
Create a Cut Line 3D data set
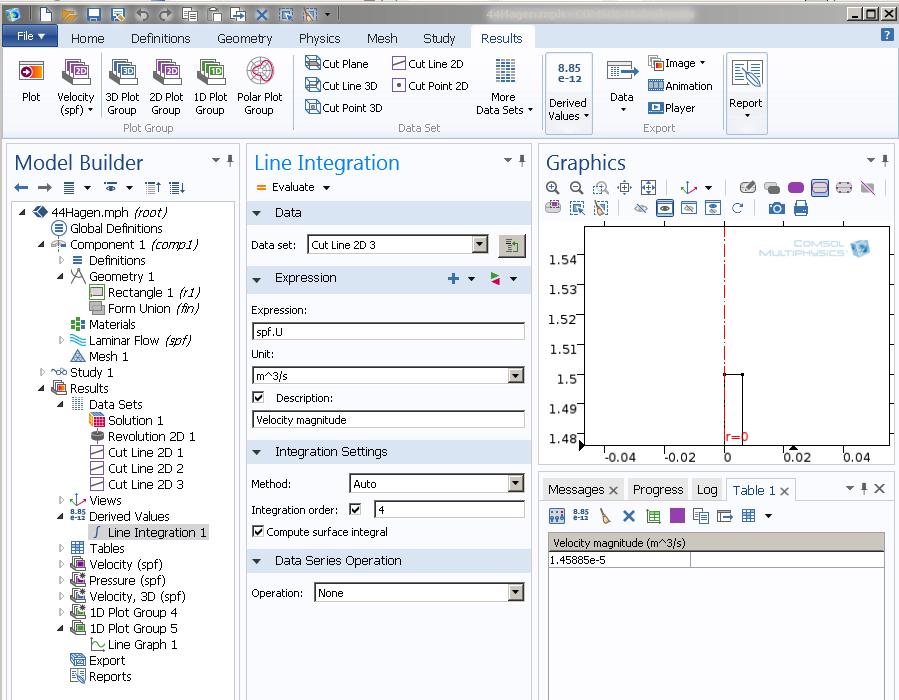coord(341,85)
